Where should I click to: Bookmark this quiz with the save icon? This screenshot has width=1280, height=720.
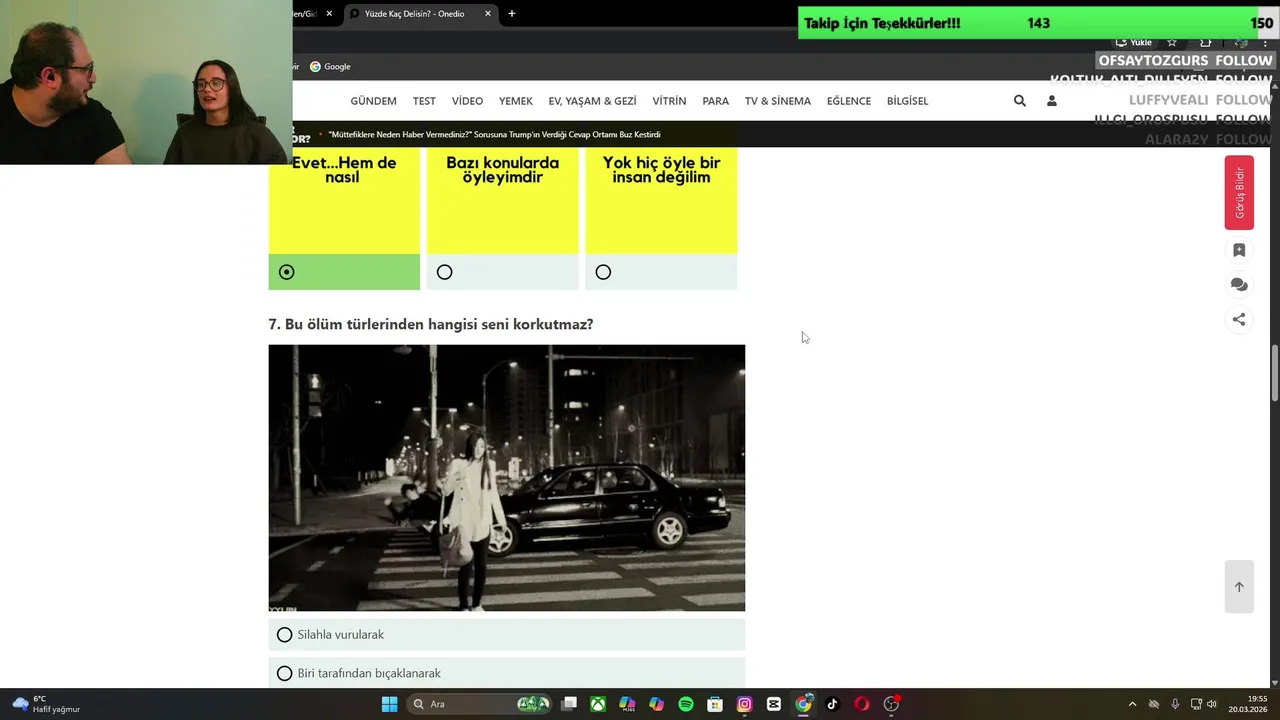click(1239, 250)
